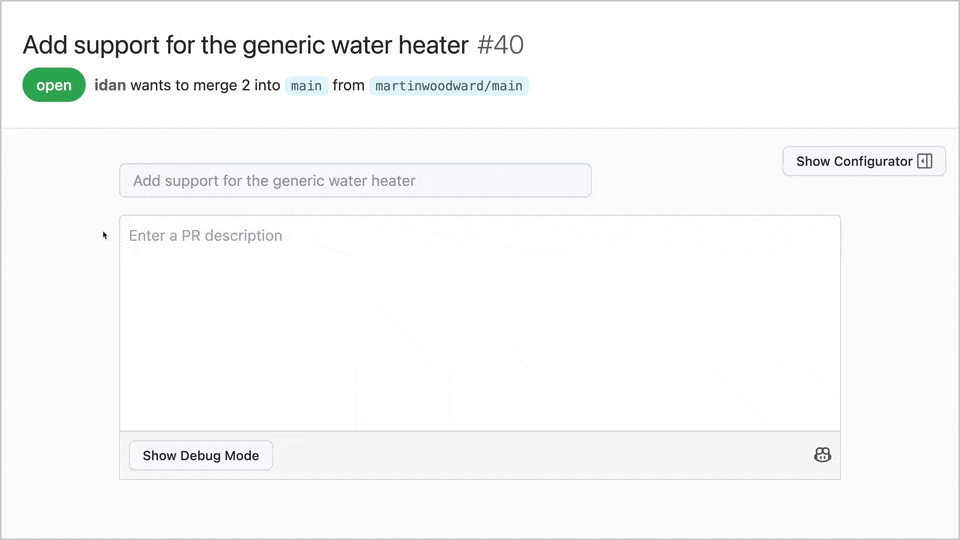This screenshot has width=960, height=540.
Task: Click the #40 pull request number
Action: tap(500, 45)
